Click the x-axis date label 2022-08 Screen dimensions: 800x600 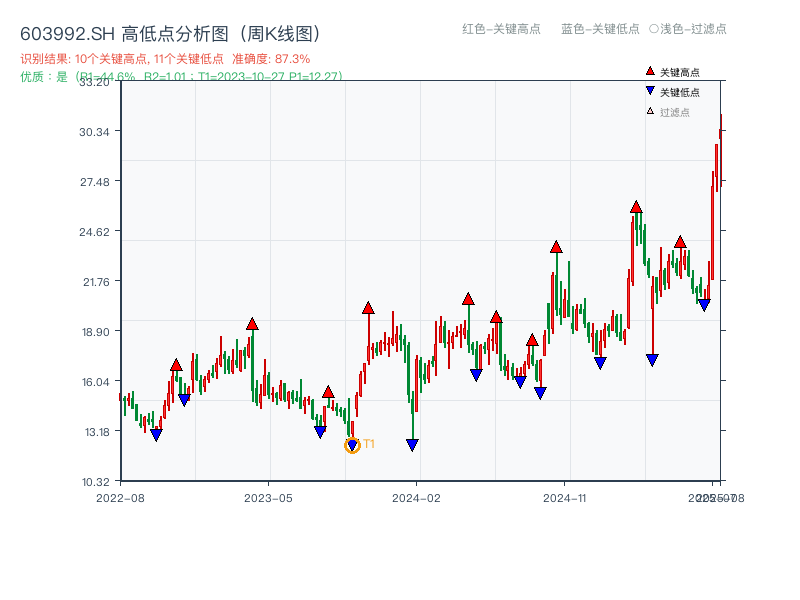click(x=120, y=498)
